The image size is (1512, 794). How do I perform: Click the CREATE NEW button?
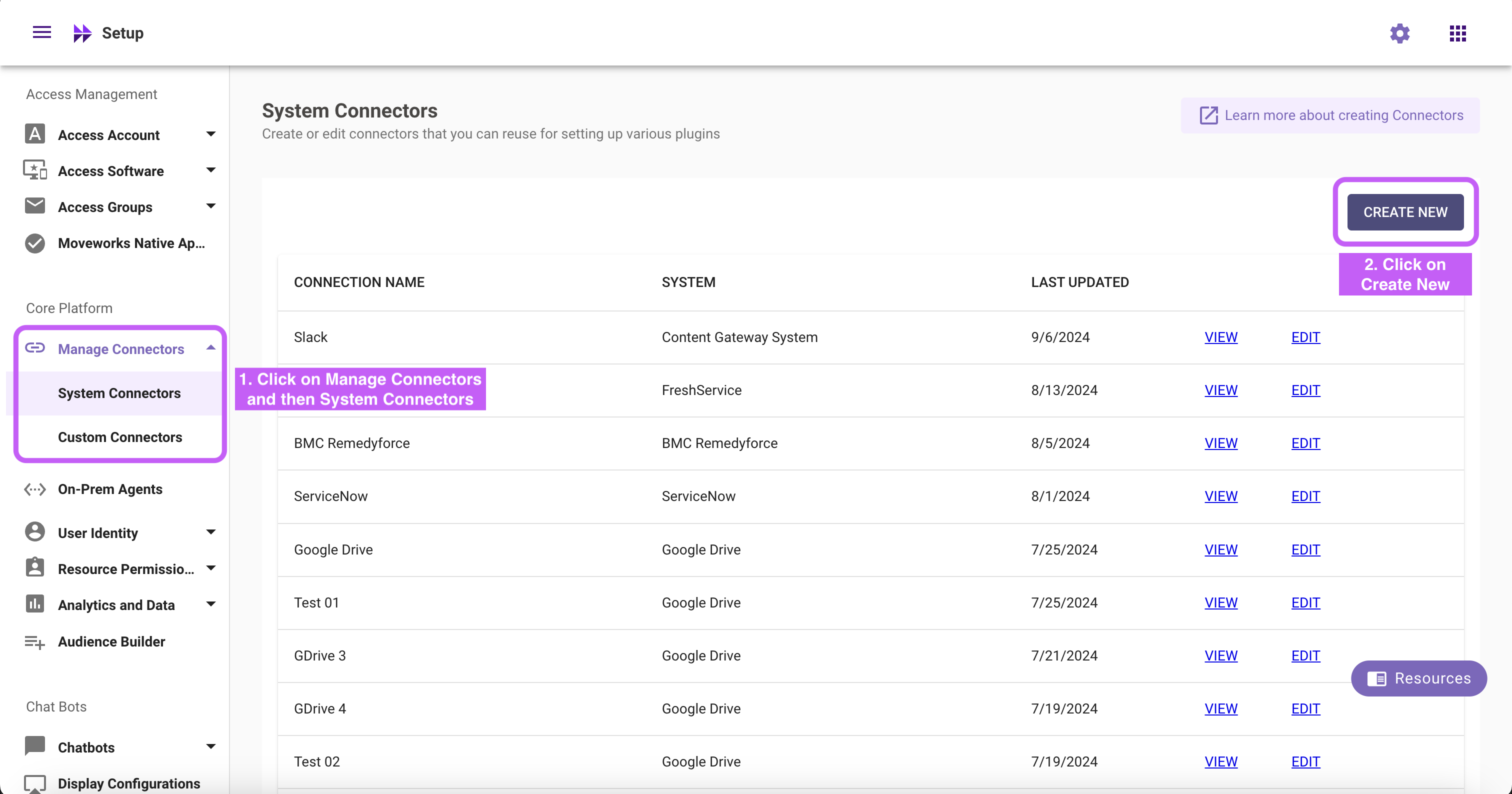coord(1405,212)
